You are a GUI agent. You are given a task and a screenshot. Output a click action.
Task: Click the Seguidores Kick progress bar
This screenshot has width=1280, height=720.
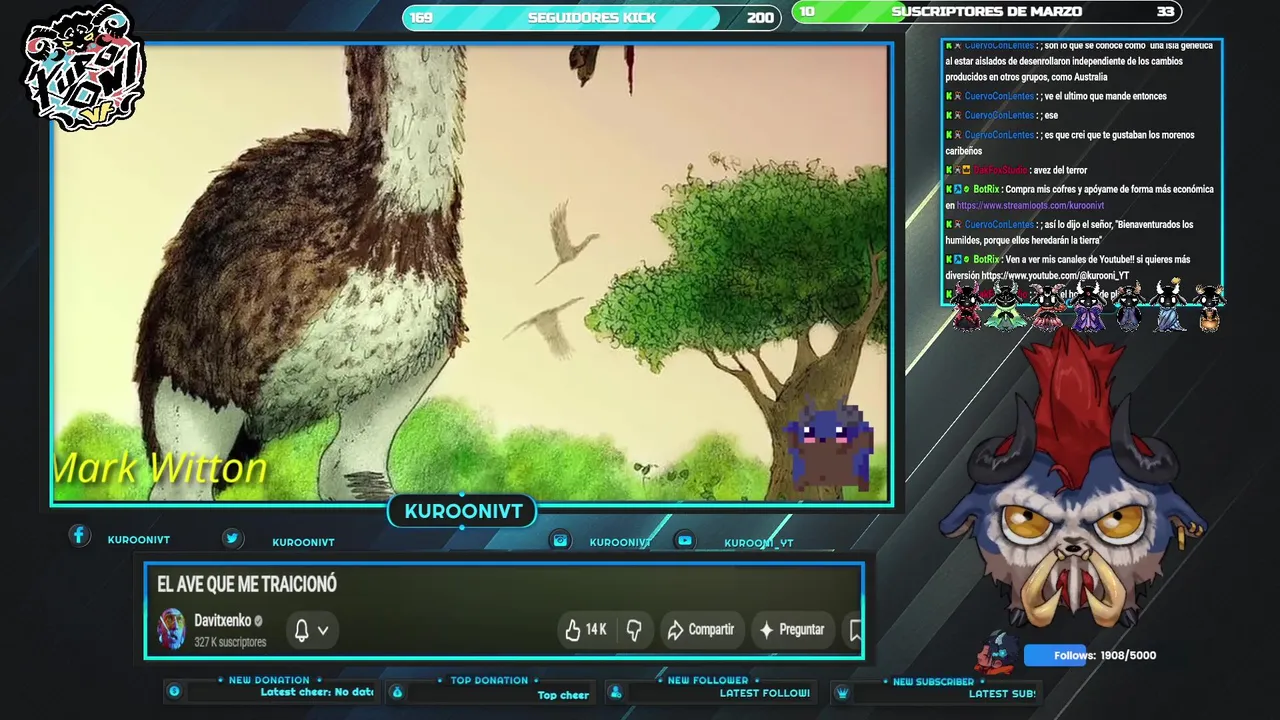pos(591,18)
